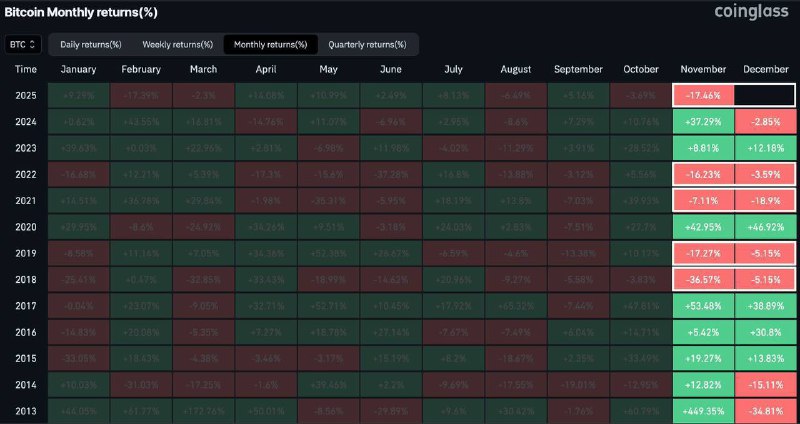Image resolution: width=800 pixels, height=424 pixels.
Task: Click the empty December 2025 cell
Action: (x=765, y=96)
